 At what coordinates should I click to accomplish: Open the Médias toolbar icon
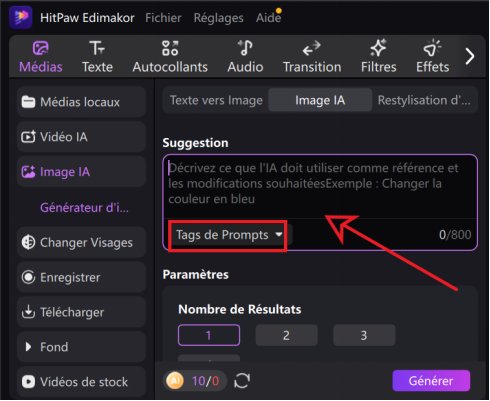pos(40,48)
